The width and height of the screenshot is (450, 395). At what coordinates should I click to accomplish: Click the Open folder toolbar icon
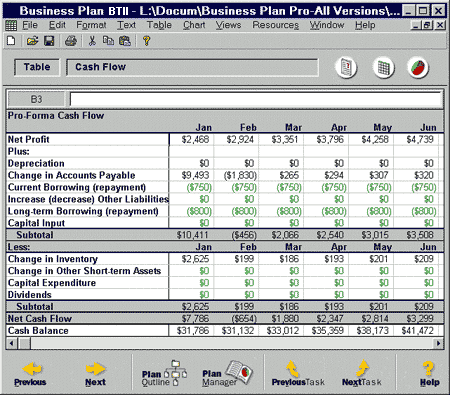point(32,41)
